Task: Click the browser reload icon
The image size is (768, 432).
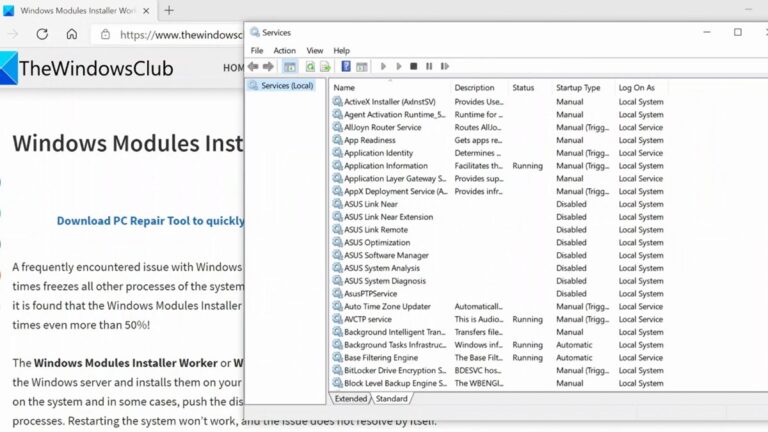Action: tap(42, 34)
